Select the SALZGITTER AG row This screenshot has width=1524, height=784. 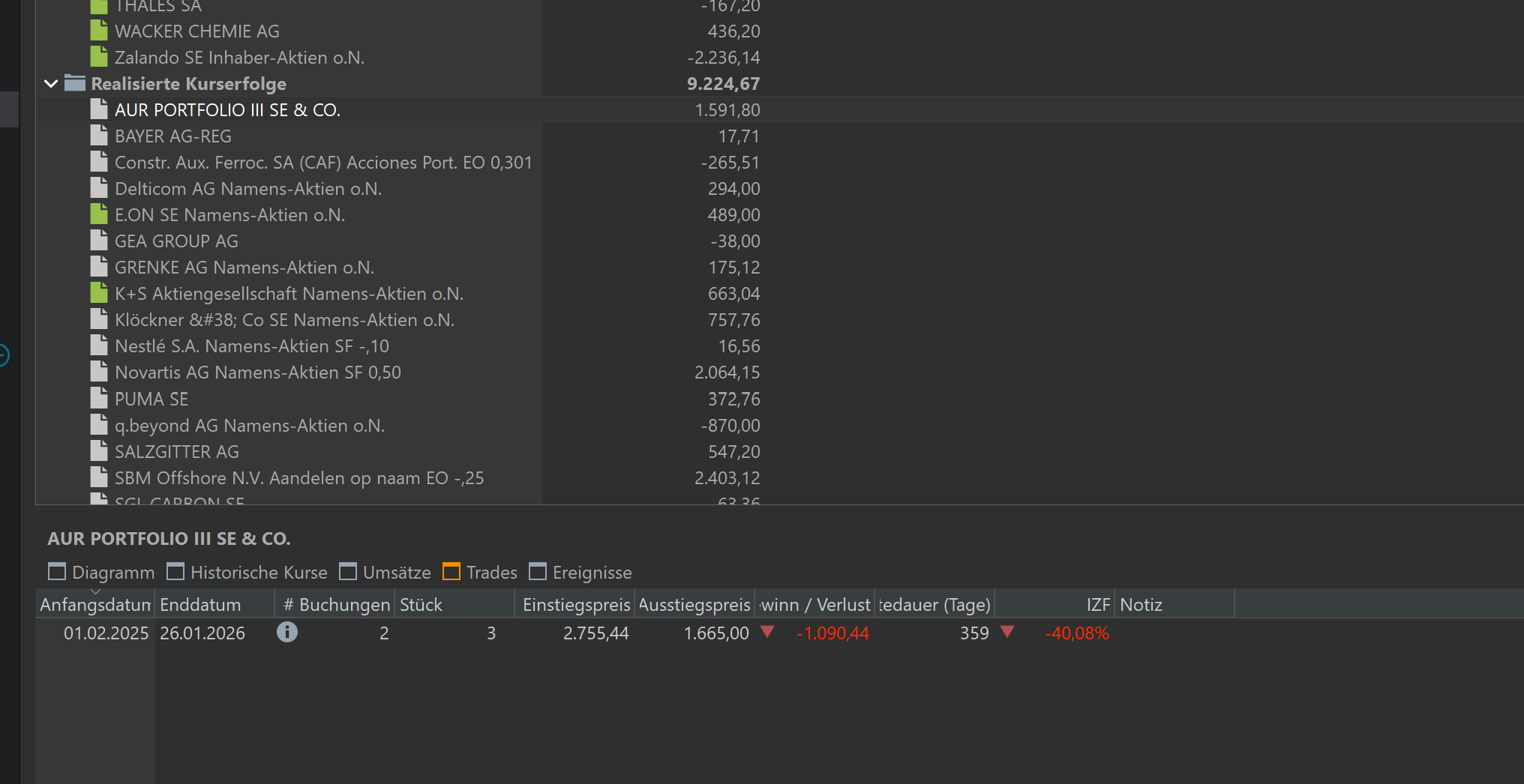pos(176,452)
